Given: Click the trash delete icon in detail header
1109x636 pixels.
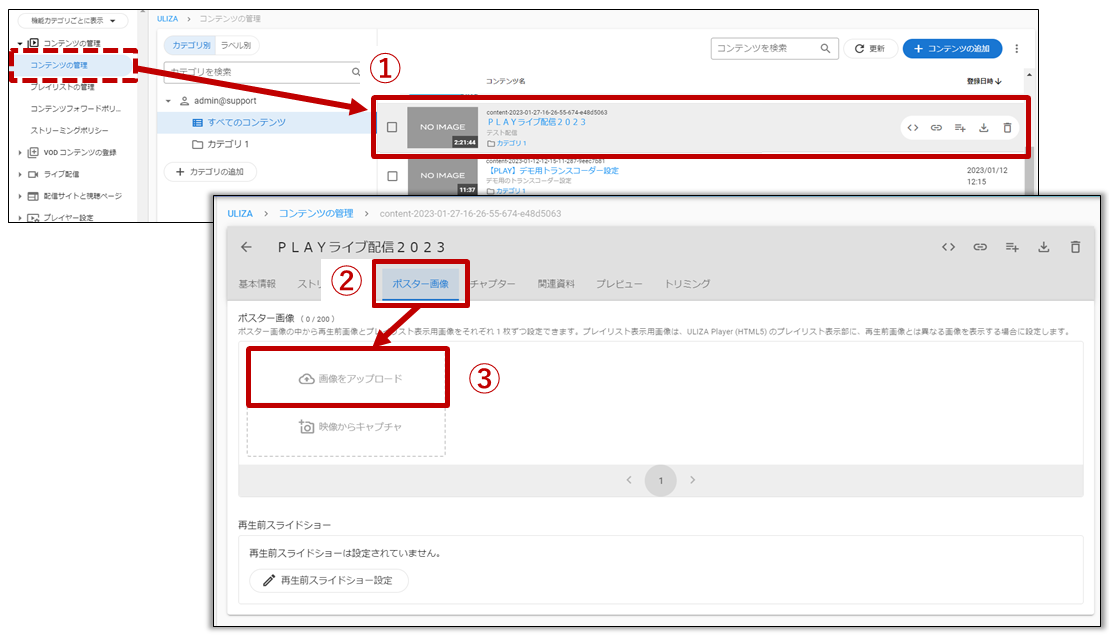Looking at the screenshot, I should coord(1075,247).
